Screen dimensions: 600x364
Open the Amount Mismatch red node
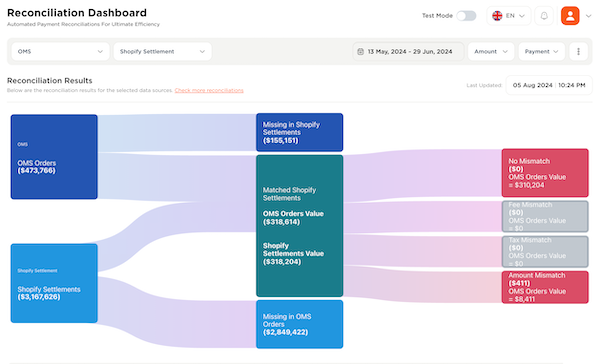(x=545, y=287)
